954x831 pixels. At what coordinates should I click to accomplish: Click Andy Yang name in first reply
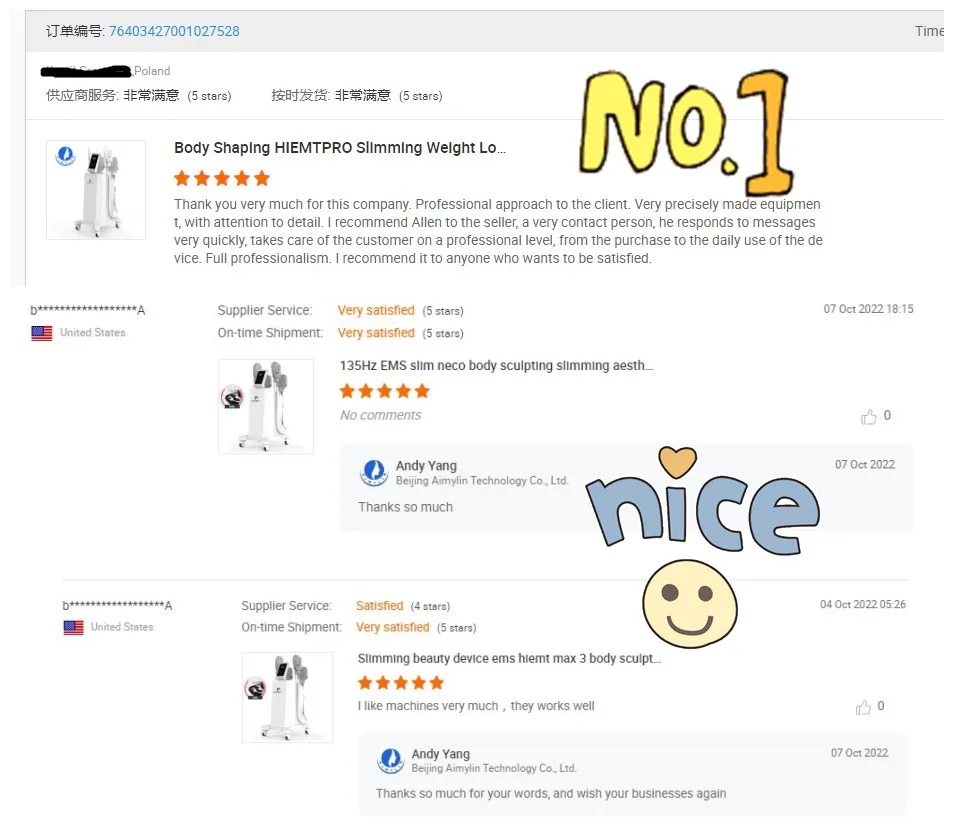426,465
